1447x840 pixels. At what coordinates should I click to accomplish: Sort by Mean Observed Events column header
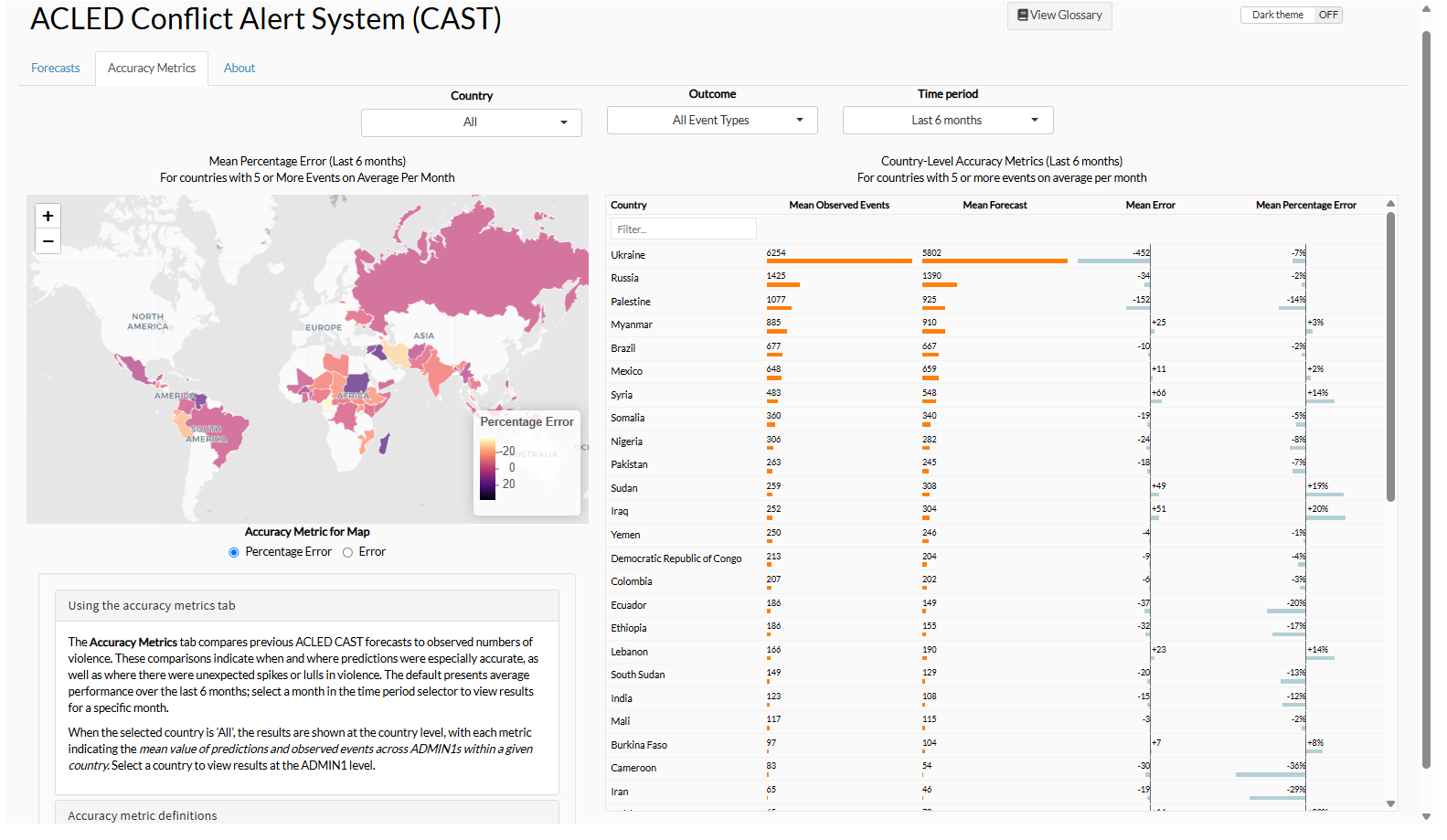point(838,206)
